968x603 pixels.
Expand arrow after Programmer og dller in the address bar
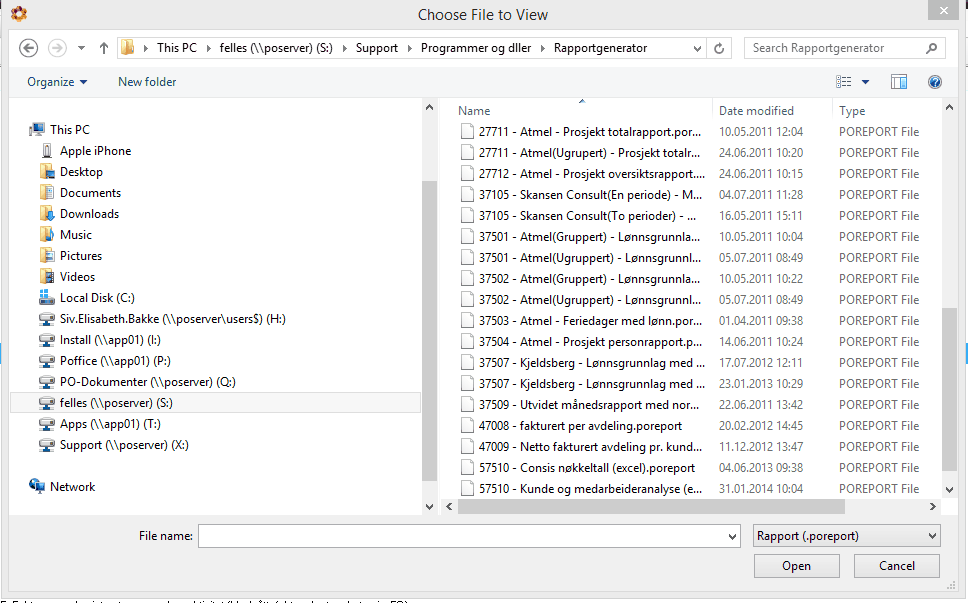tap(543, 48)
